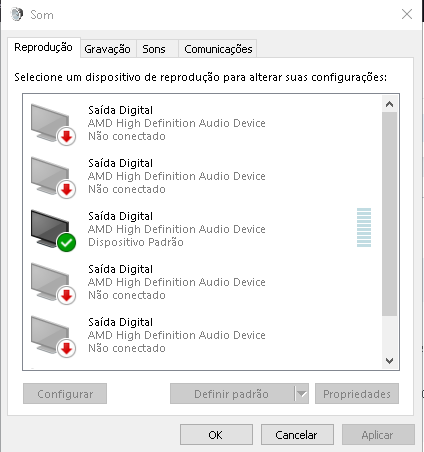This screenshot has height=452, width=424.
Task: Click the second Saída Digital monitor icon
Action: pos(53,177)
